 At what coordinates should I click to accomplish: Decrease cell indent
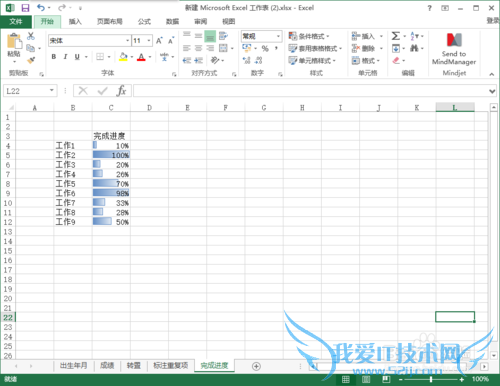187,60
